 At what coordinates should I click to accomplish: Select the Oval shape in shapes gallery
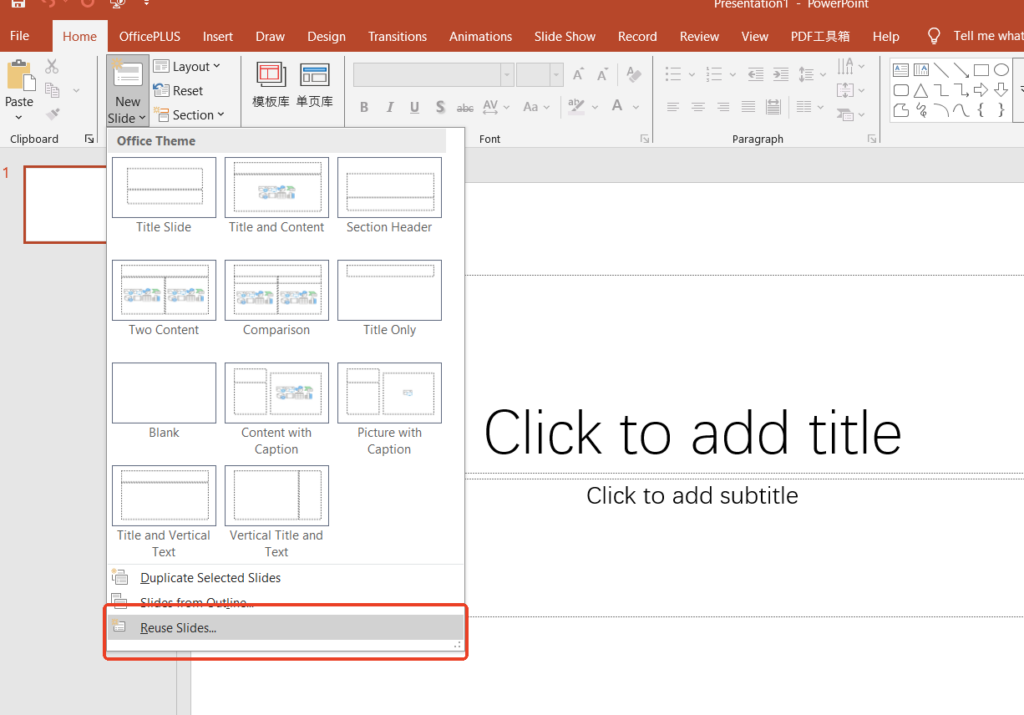(x=1001, y=70)
